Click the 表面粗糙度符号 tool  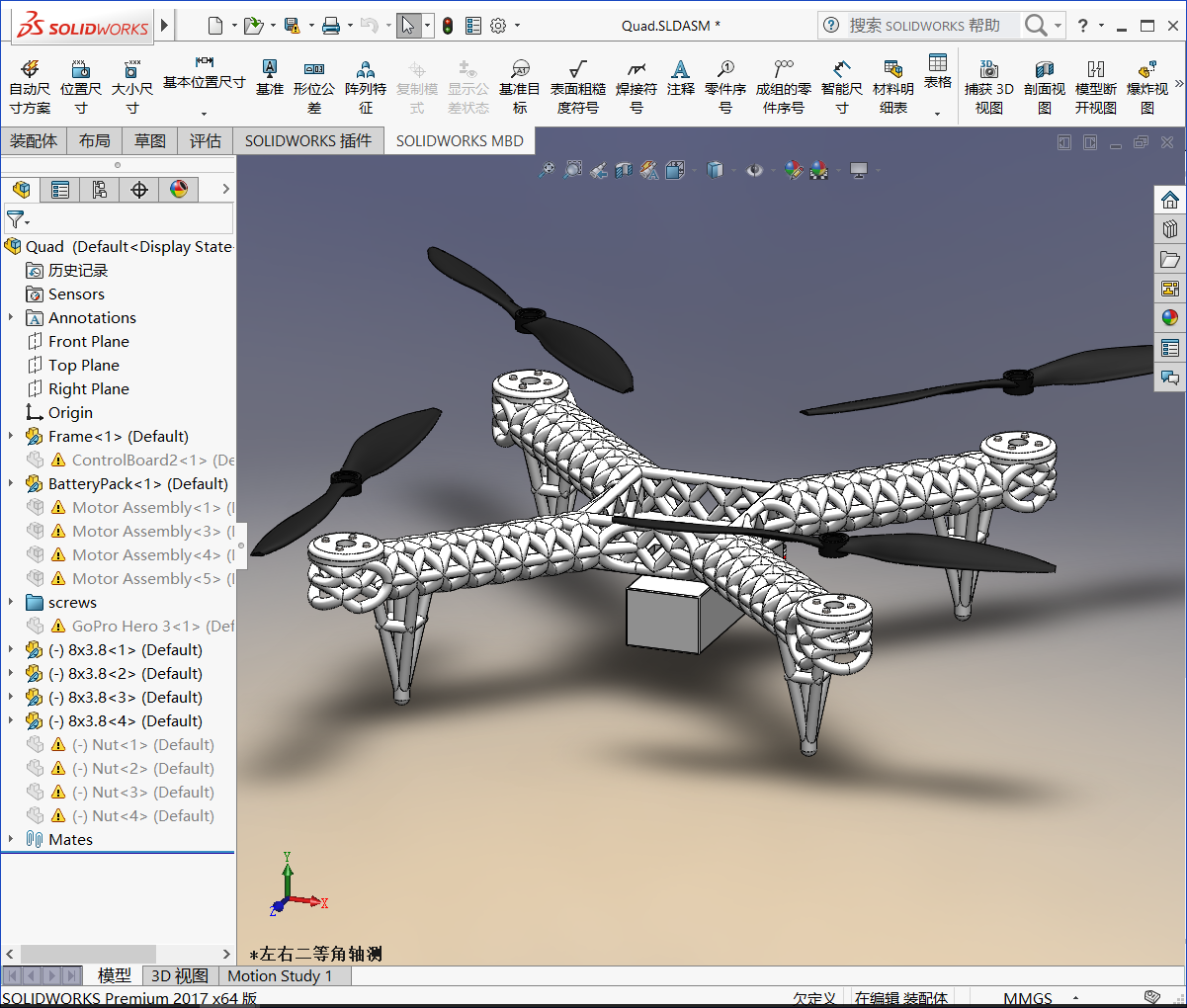578,86
